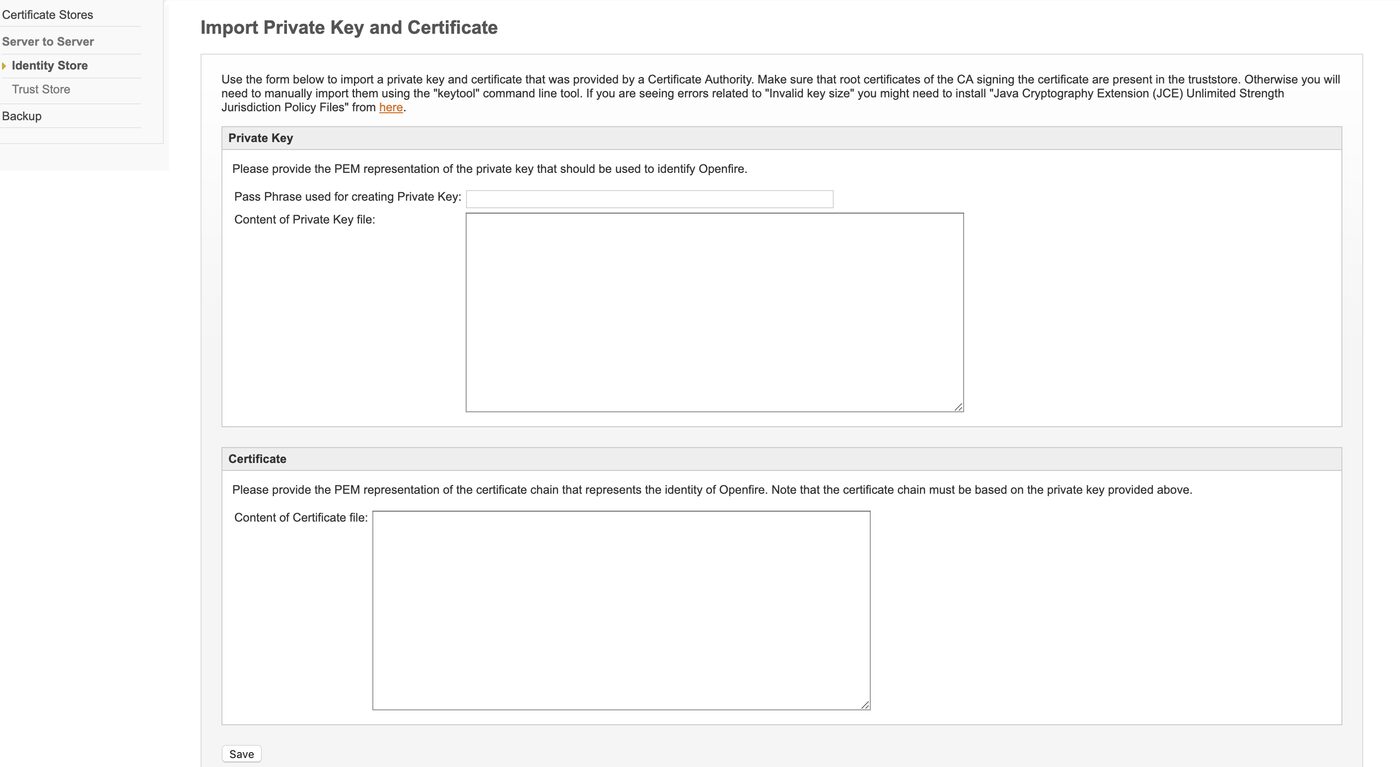Click the Import Private Key and Certificate title
The height and width of the screenshot is (767, 1400).
click(x=349, y=28)
